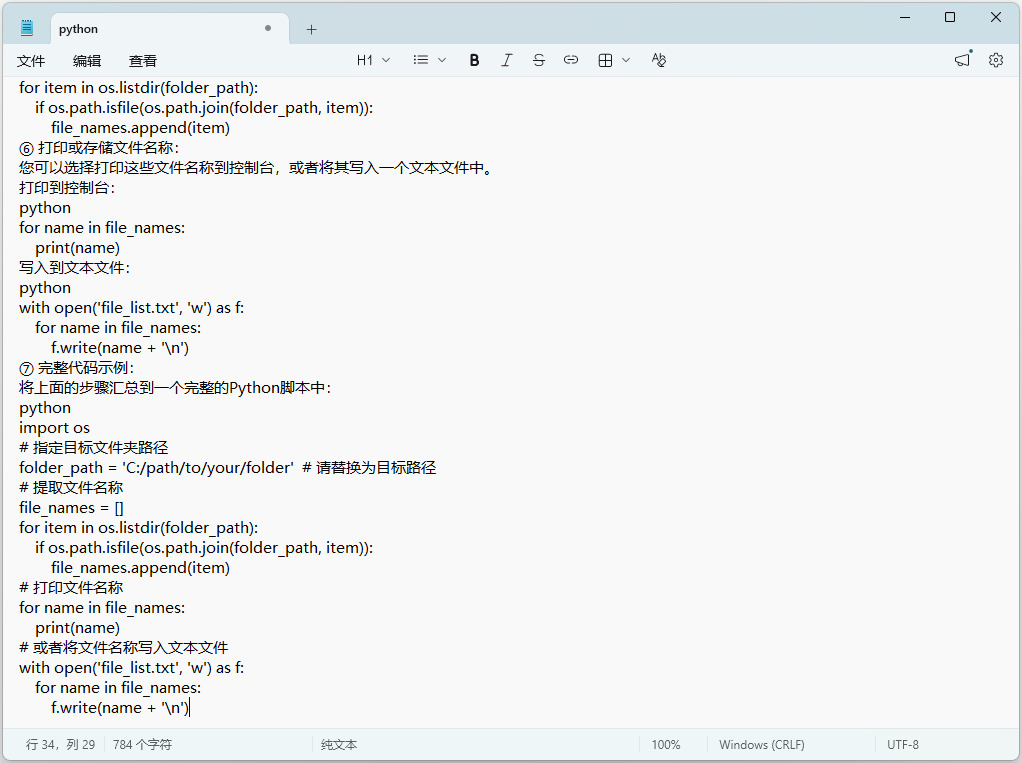The image size is (1022, 763).
Task: Toggle italic formatting
Action: 506,61
